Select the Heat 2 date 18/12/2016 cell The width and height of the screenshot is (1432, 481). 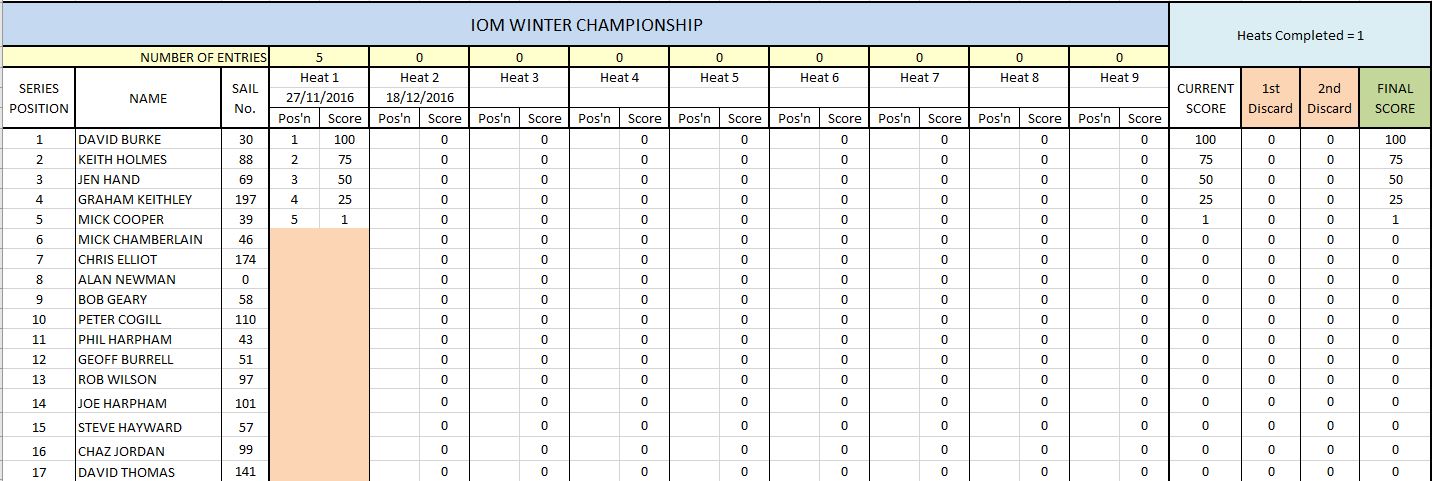click(419, 97)
